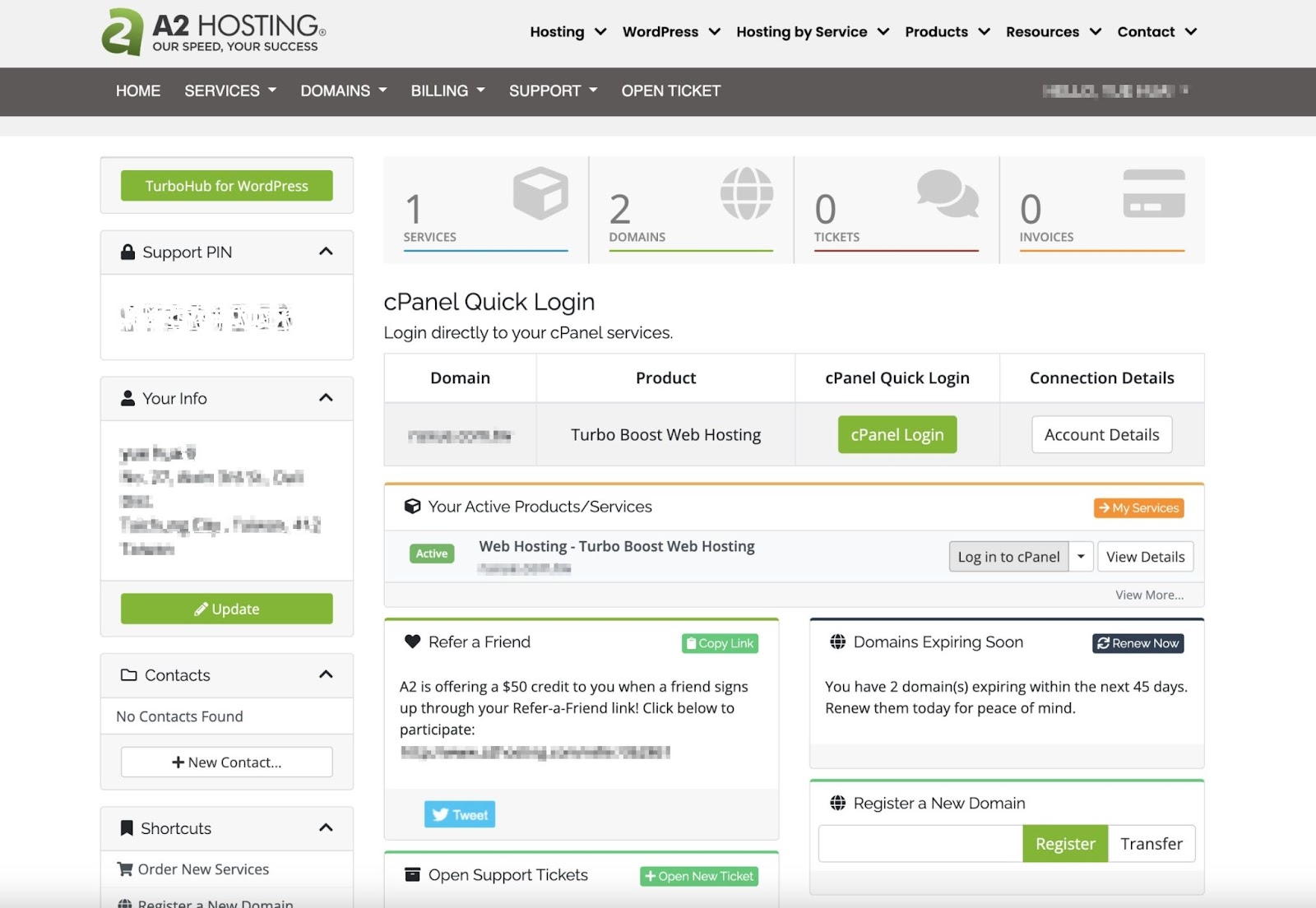
Task: Click the orange My Services button
Action: point(1139,508)
